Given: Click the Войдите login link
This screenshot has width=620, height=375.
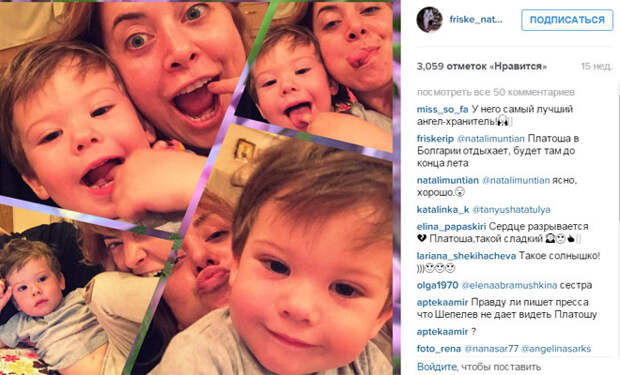Looking at the screenshot, I should click(x=437, y=367).
